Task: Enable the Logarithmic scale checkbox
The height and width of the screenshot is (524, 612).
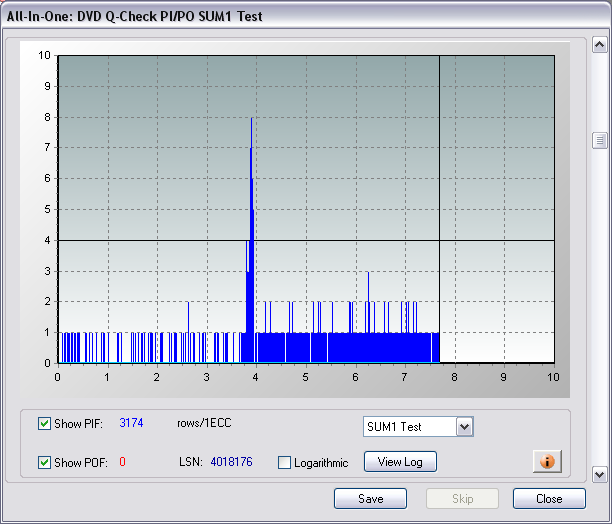Action: [x=284, y=463]
